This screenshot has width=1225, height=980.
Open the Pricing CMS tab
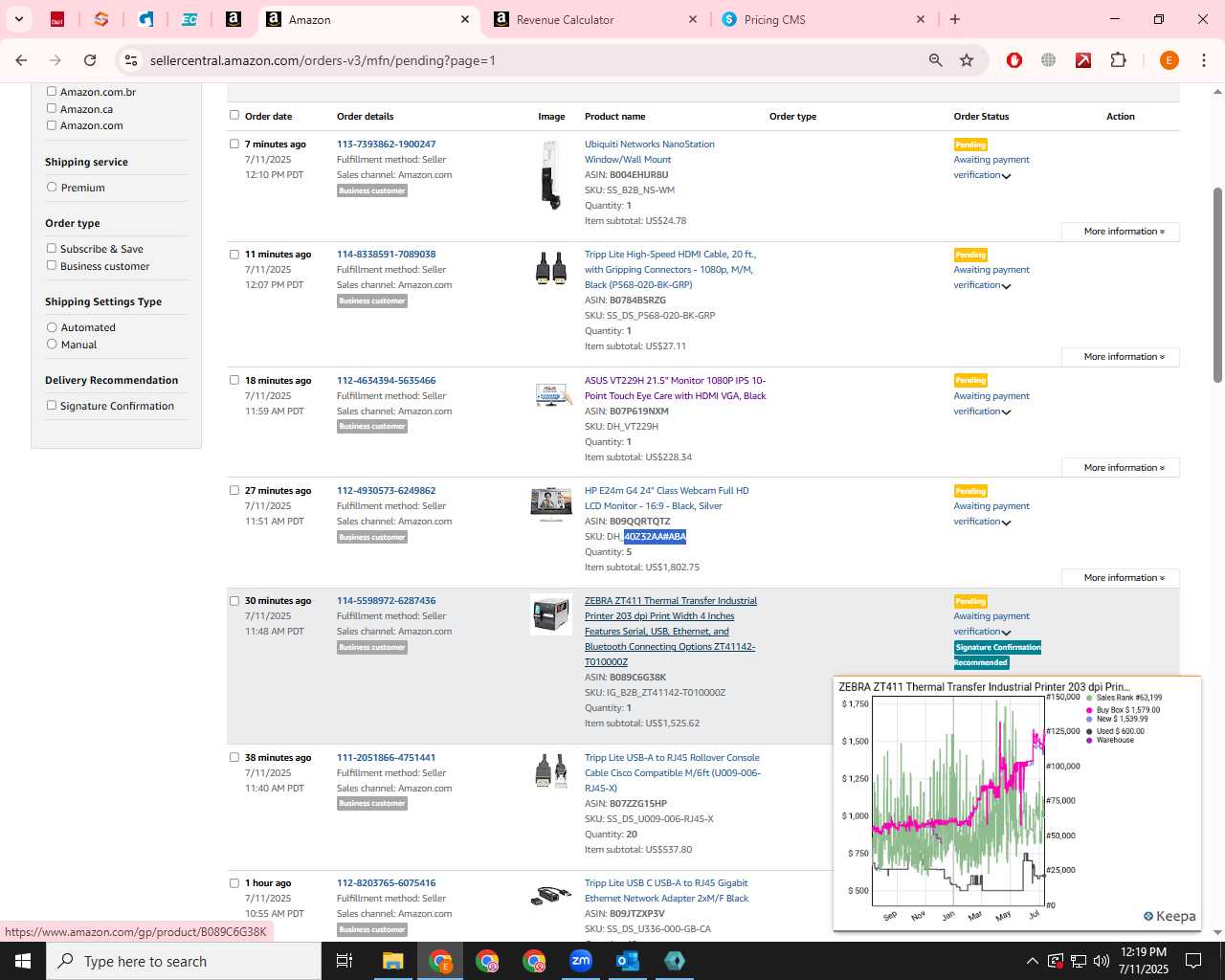coord(823,19)
